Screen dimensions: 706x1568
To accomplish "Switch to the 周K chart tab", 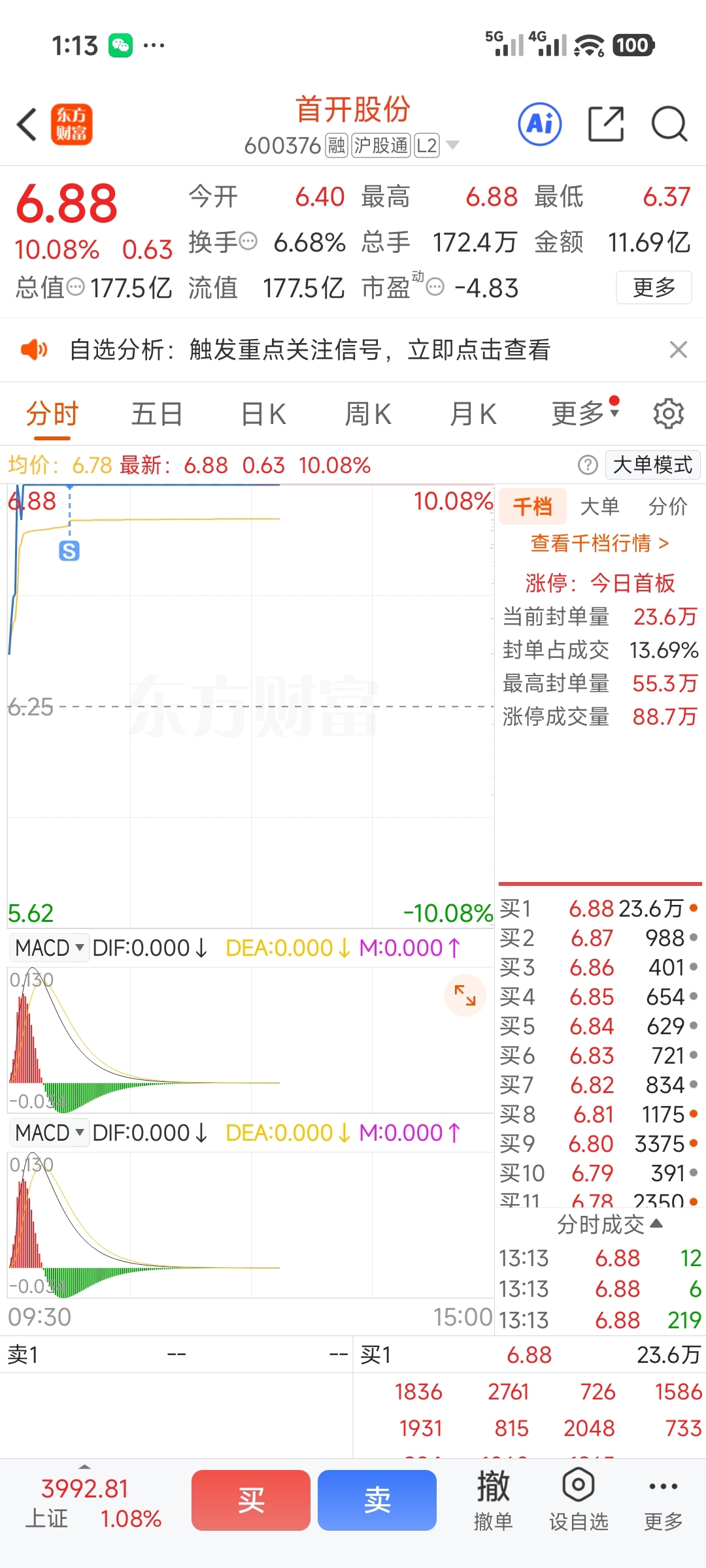I will click(x=368, y=414).
